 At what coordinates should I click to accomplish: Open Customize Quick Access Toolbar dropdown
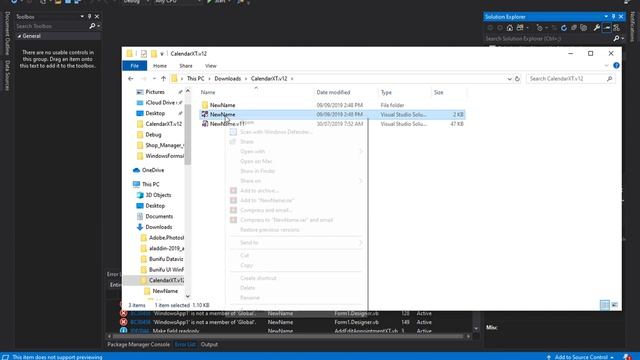pos(162,54)
